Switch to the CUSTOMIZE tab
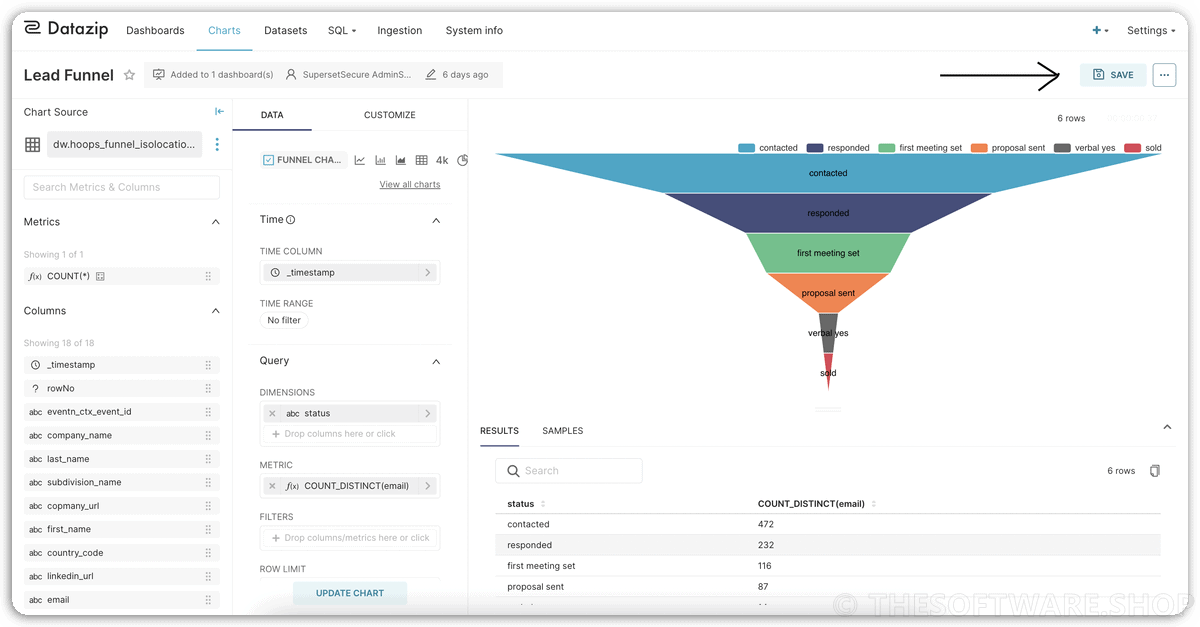The width and height of the screenshot is (1200, 627). 390,115
